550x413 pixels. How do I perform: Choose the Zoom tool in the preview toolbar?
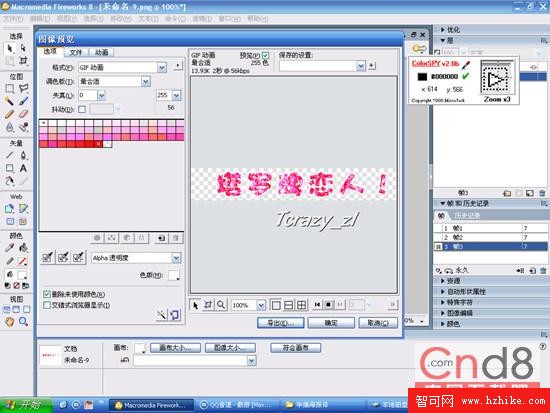point(221,305)
